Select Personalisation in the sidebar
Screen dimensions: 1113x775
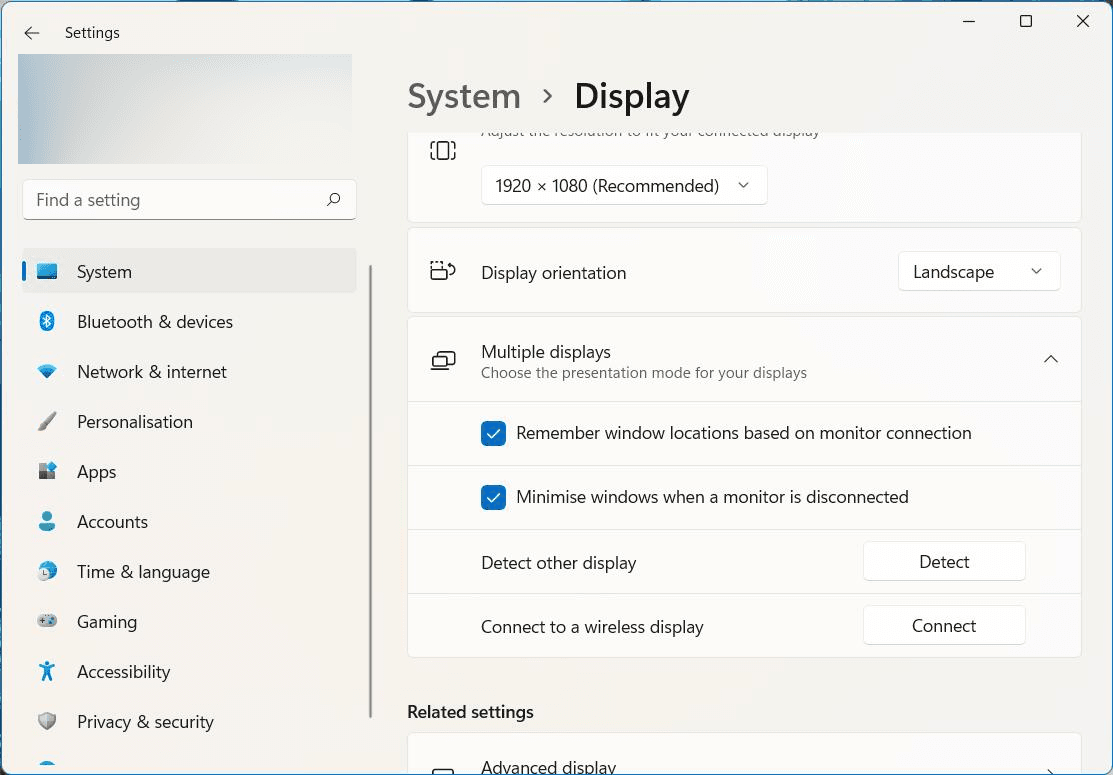190,422
